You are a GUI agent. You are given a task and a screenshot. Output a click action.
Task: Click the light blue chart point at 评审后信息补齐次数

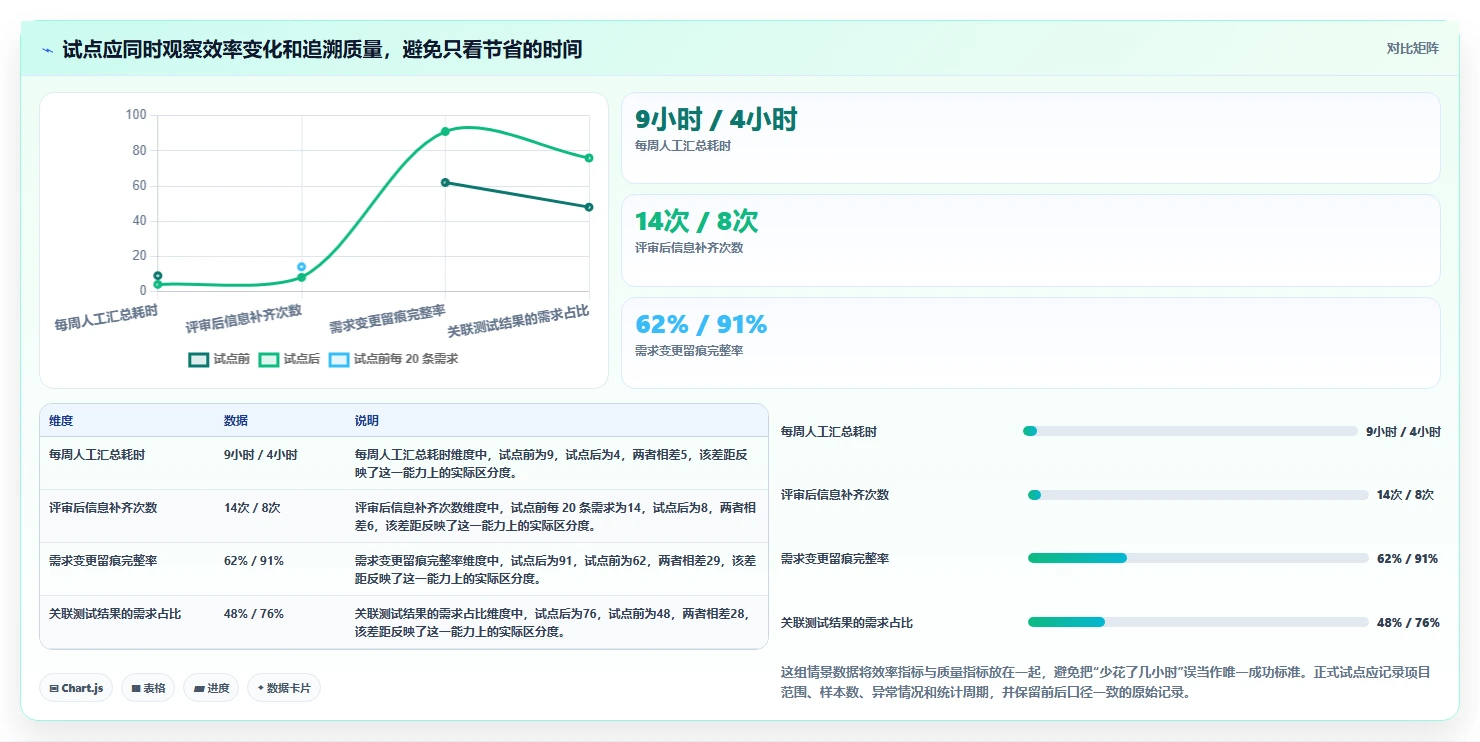point(301,267)
